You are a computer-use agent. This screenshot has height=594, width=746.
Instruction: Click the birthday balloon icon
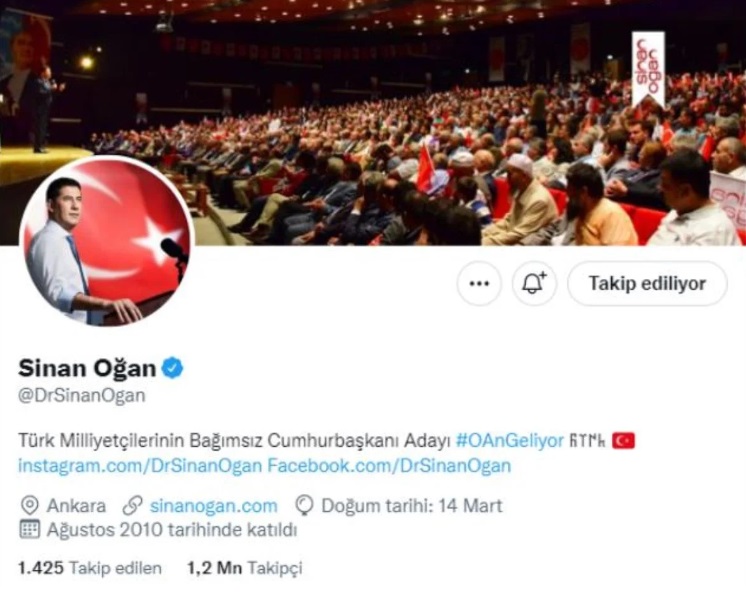point(304,506)
